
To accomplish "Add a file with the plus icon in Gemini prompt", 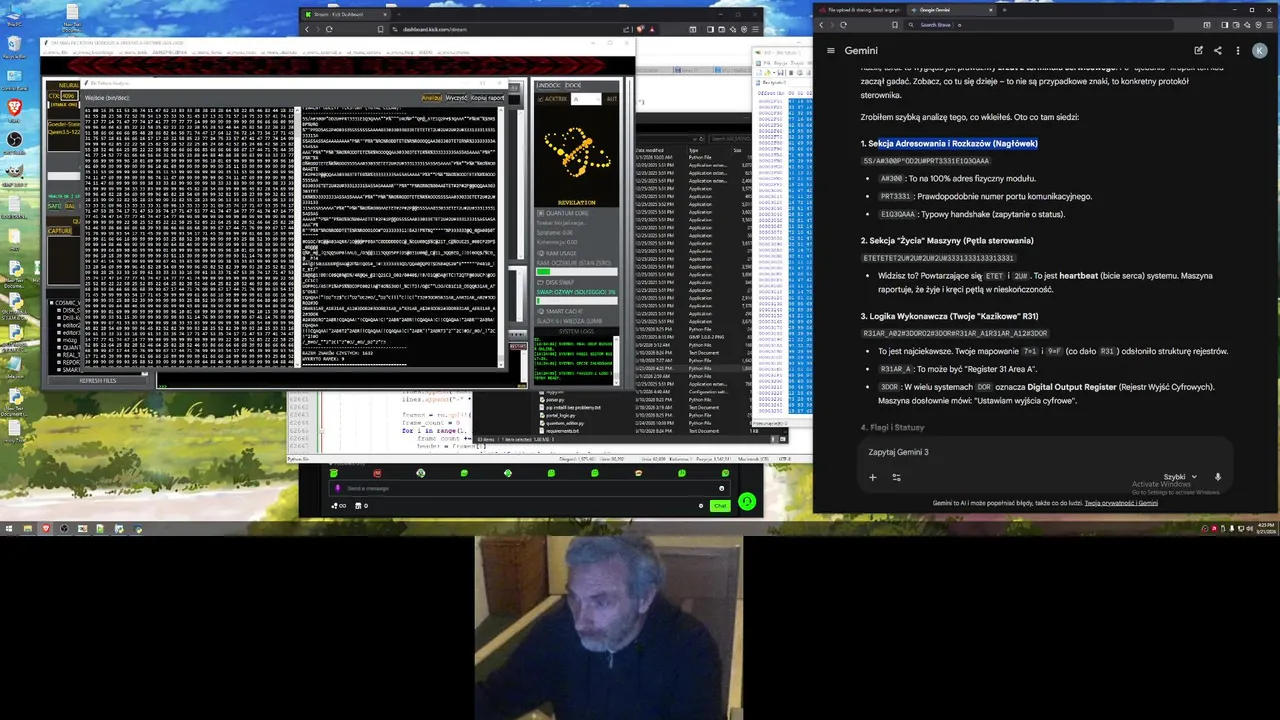I will pos(872,477).
